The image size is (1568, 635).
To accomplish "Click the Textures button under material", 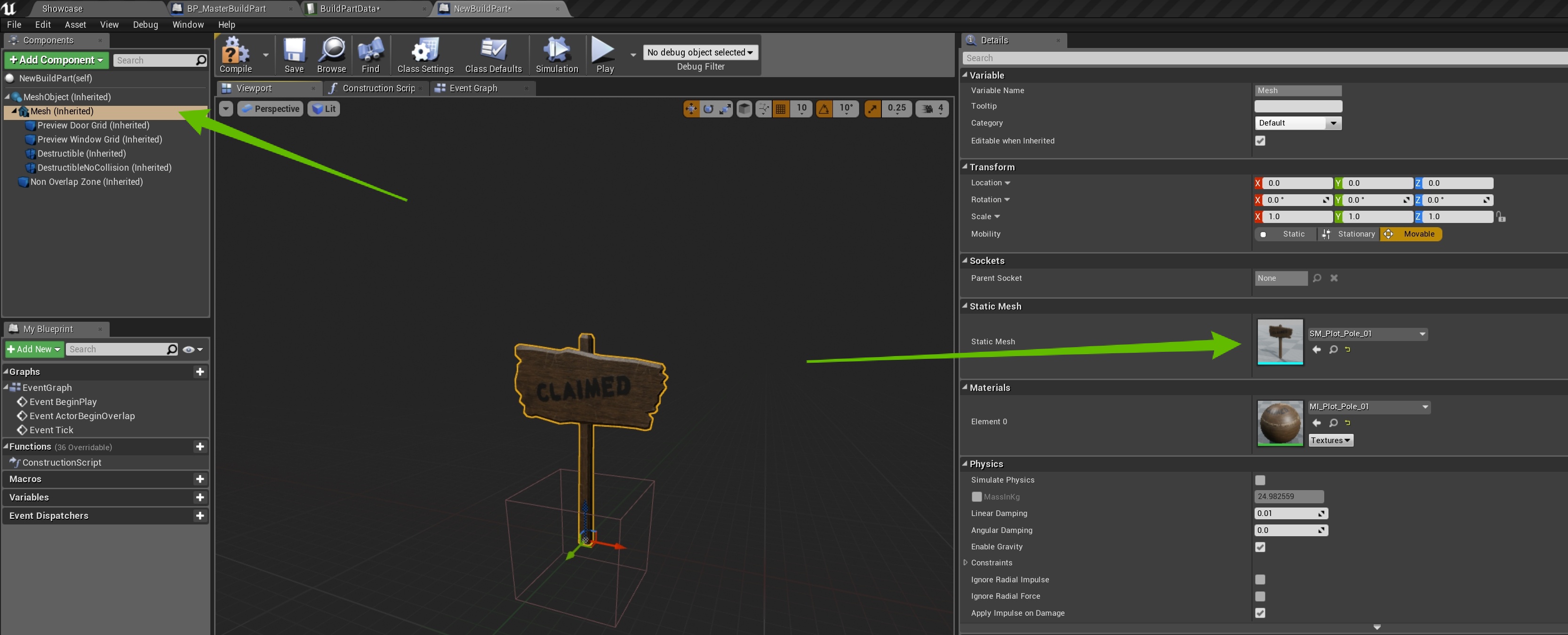I will click(1330, 440).
